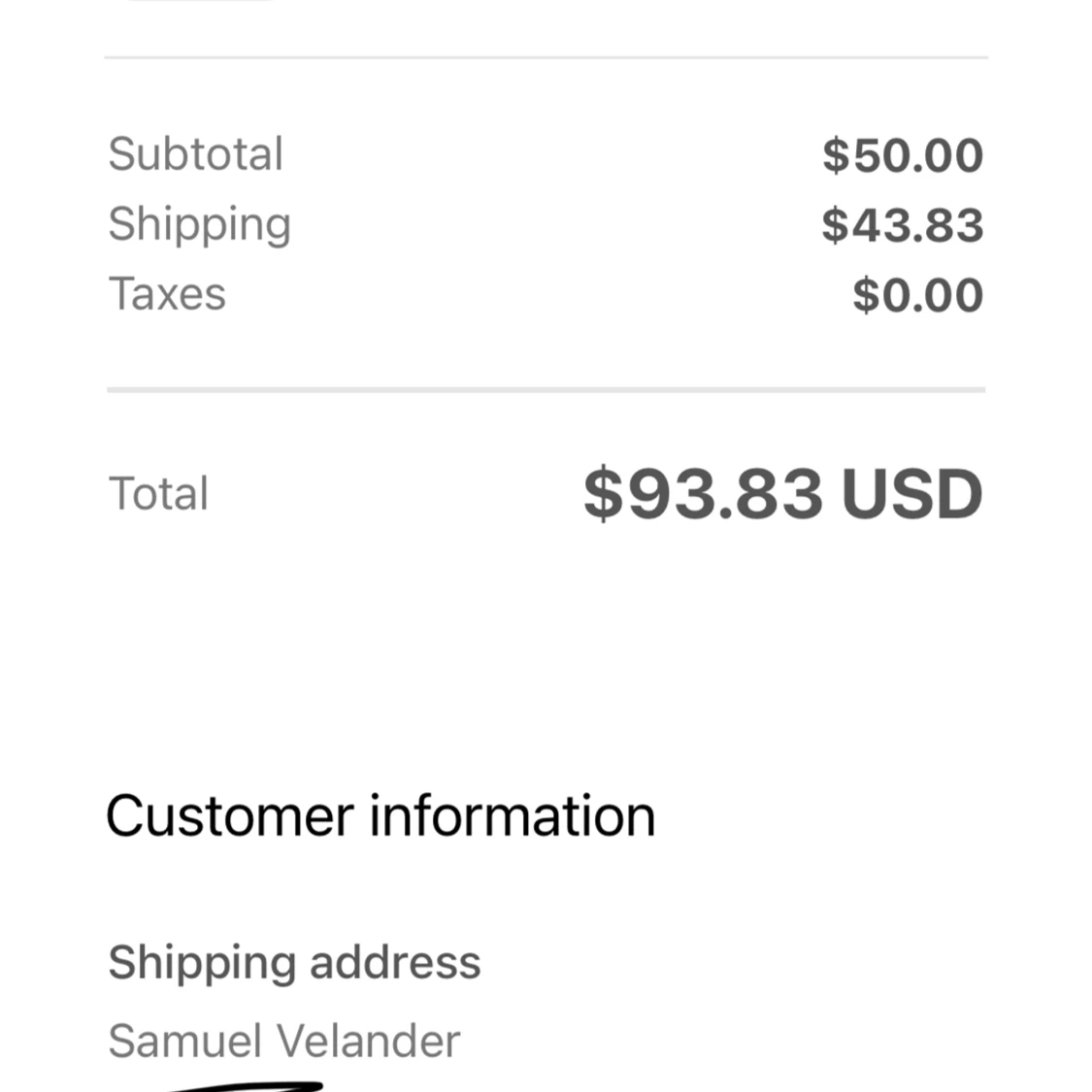Click the divider line above Total
This screenshot has height=1092, width=1092.
coord(546,390)
